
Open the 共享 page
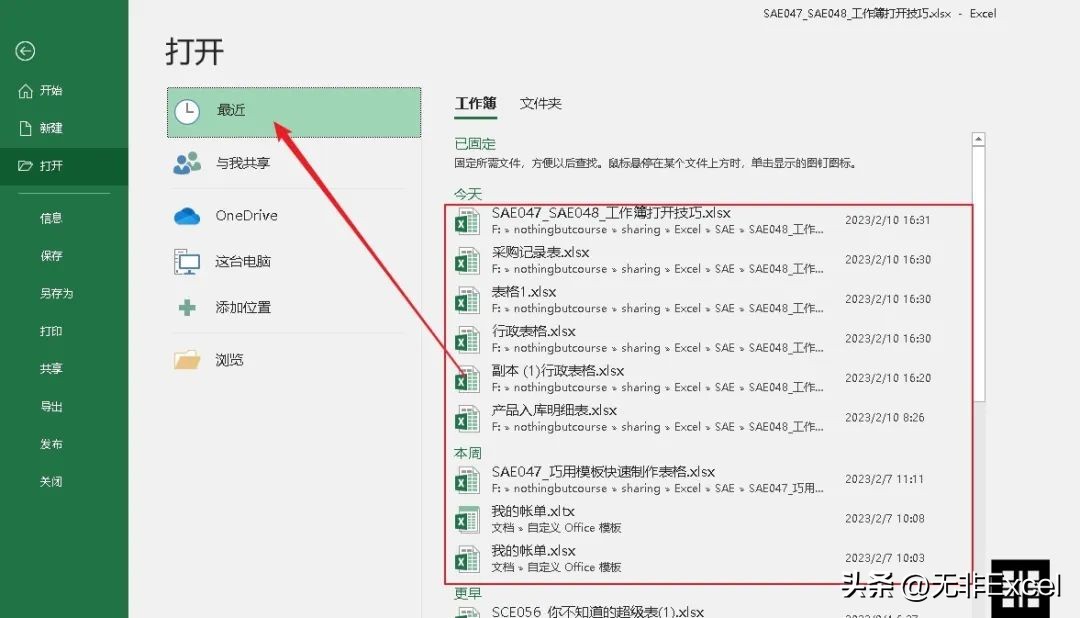(51, 369)
